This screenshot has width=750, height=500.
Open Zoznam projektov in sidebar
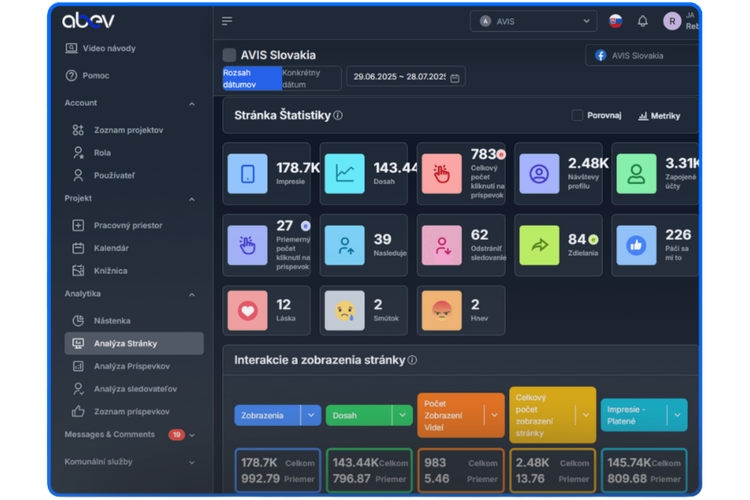tap(129, 130)
